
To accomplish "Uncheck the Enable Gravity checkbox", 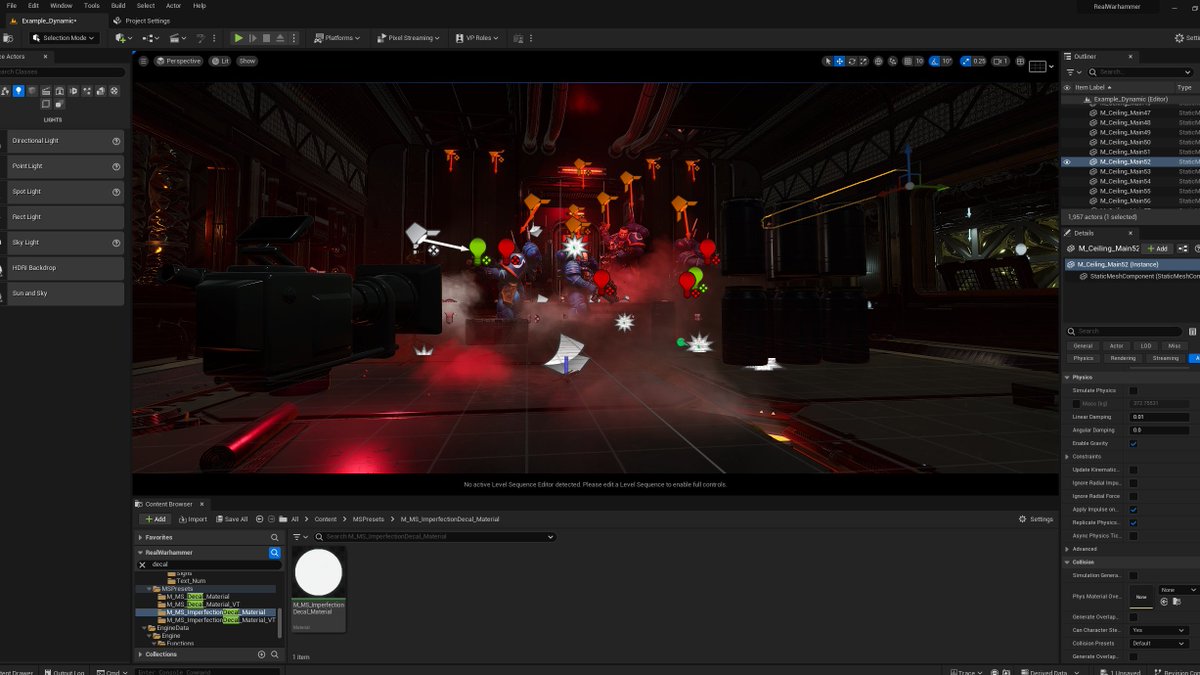I will pyautogui.click(x=1133, y=443).
